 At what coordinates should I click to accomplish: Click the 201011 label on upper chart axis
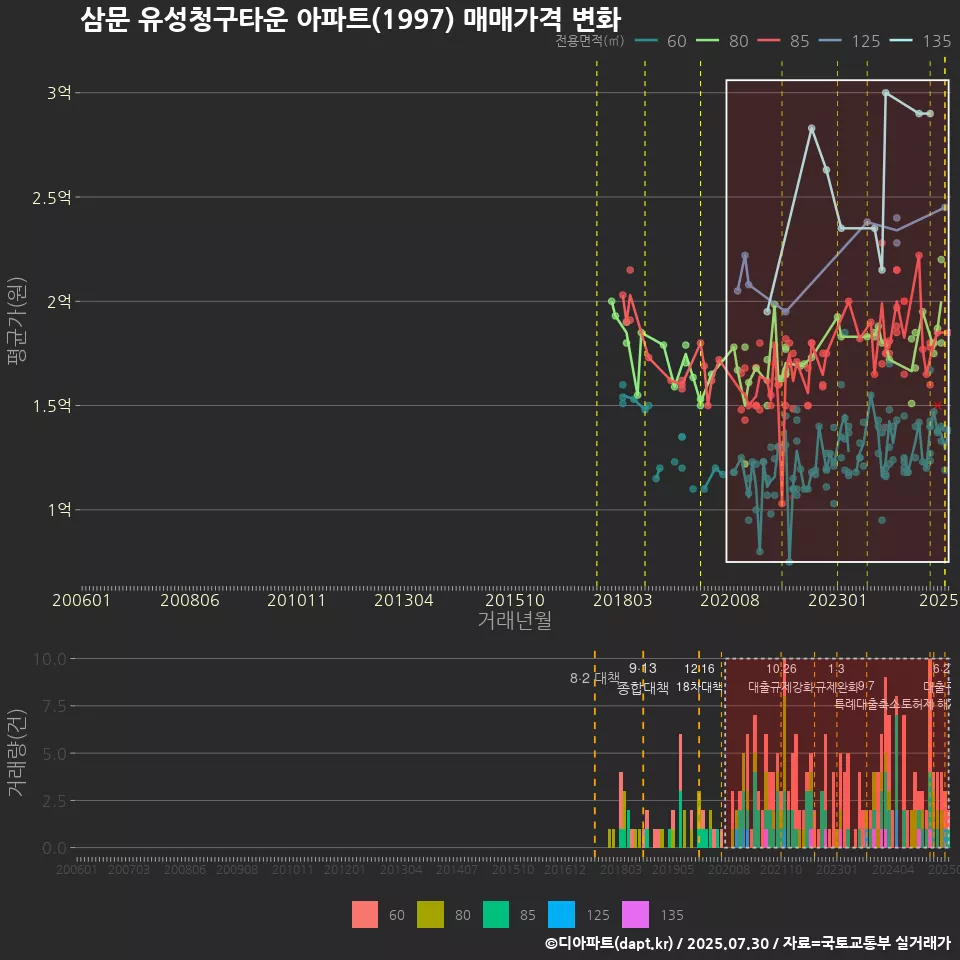[x=296, y=600]
